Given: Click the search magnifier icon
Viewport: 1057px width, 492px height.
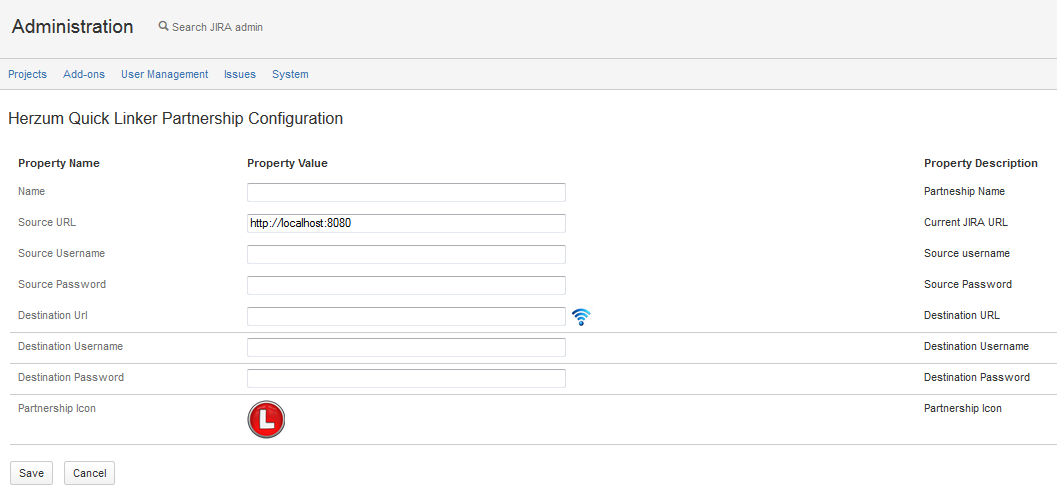Looking at the screenshot, I should tap(163, 27).
